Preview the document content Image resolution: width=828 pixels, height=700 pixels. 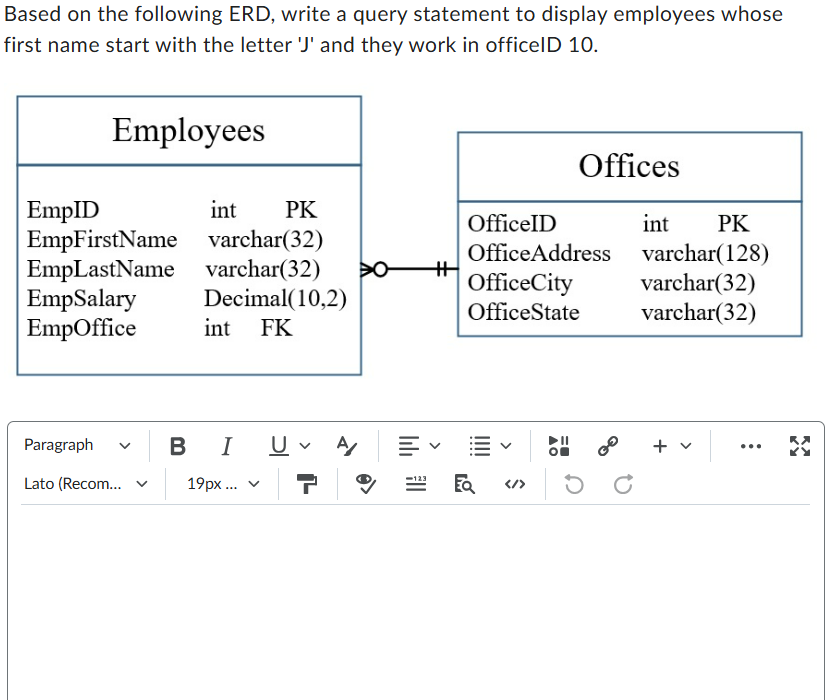[x=464, y=483]
